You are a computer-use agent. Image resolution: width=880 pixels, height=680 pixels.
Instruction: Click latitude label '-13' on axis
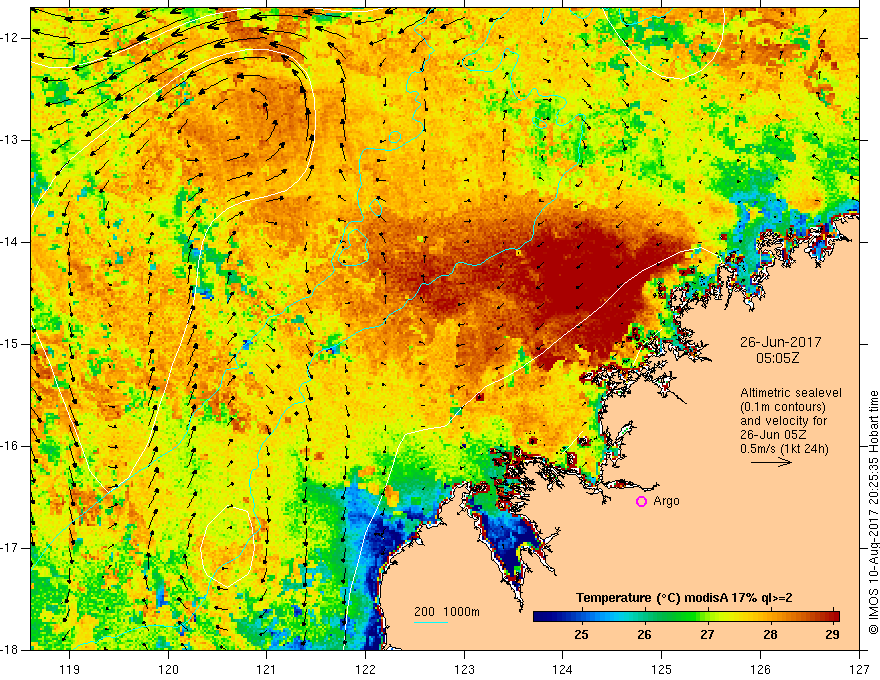(x=11, y=140)
